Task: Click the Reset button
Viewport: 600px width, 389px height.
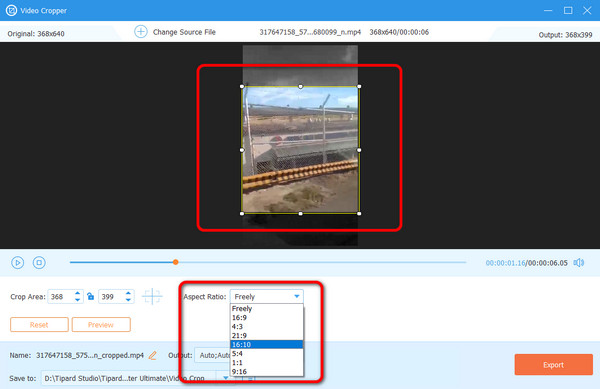Action: [39, 325]
